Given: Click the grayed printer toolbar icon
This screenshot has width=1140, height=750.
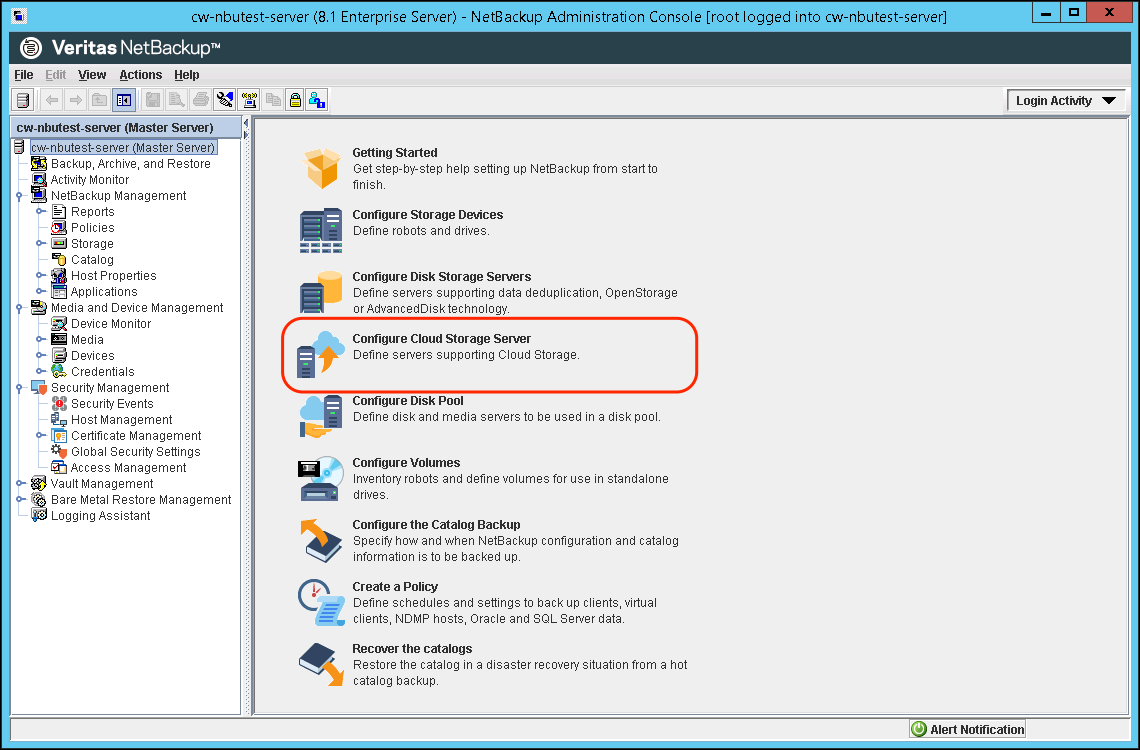Looking at the screenshot, I should 201,100.
